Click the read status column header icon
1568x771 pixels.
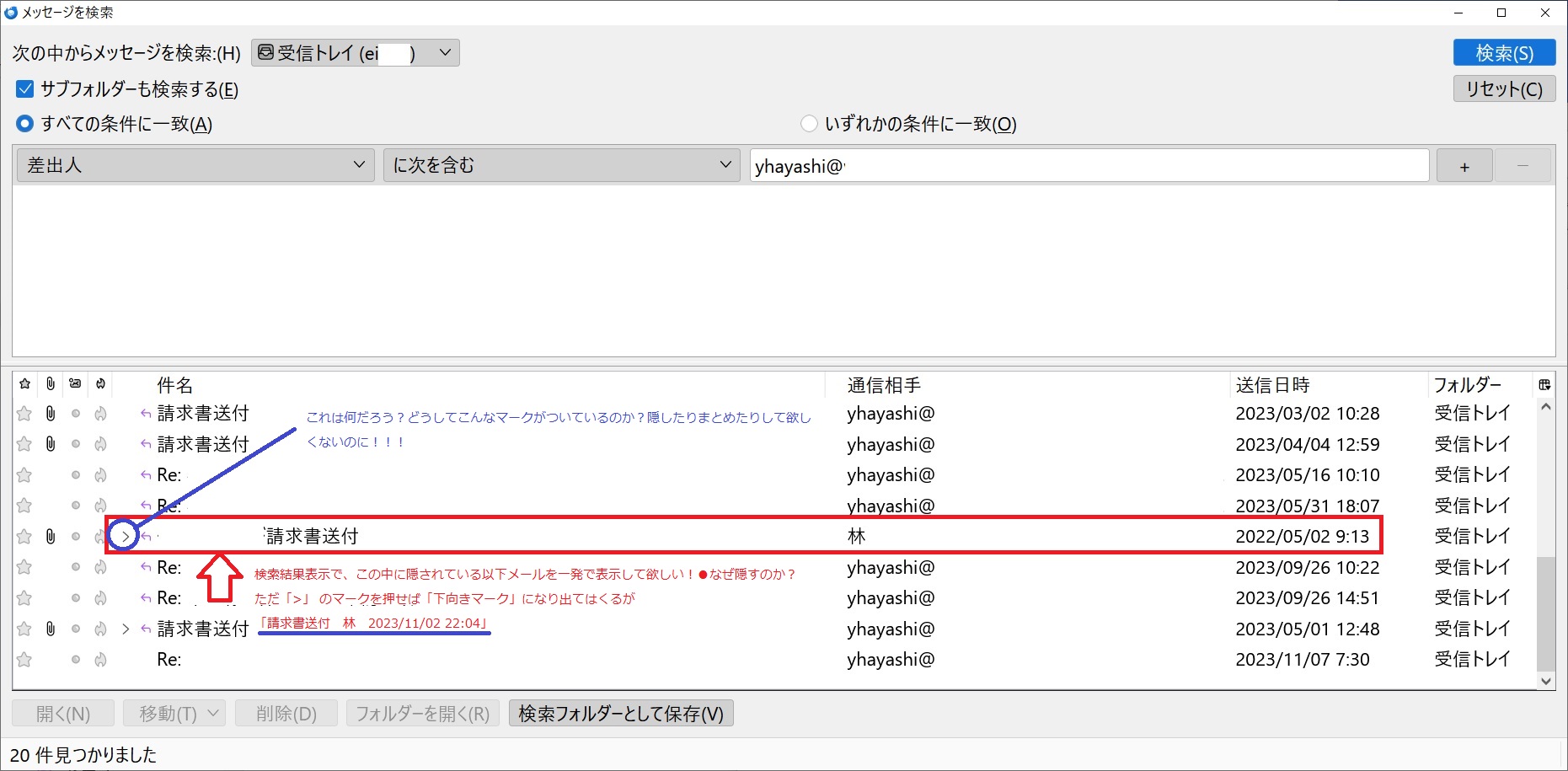75,384
